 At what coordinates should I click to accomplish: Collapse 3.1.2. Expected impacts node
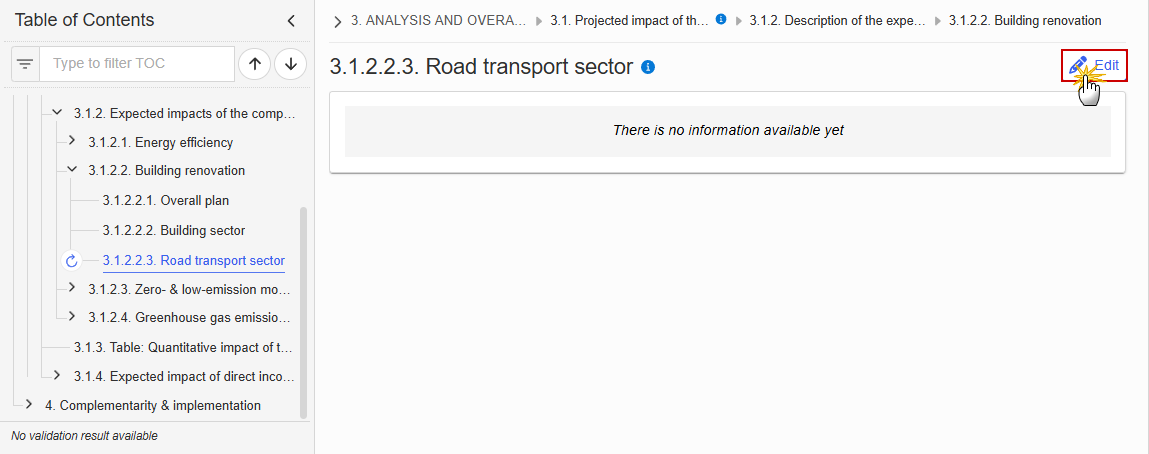click(56, 113)
